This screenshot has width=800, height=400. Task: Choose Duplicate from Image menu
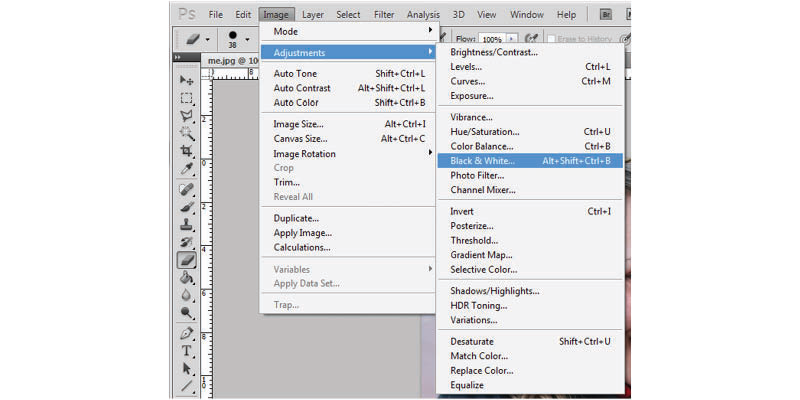(x=347, y=218)
